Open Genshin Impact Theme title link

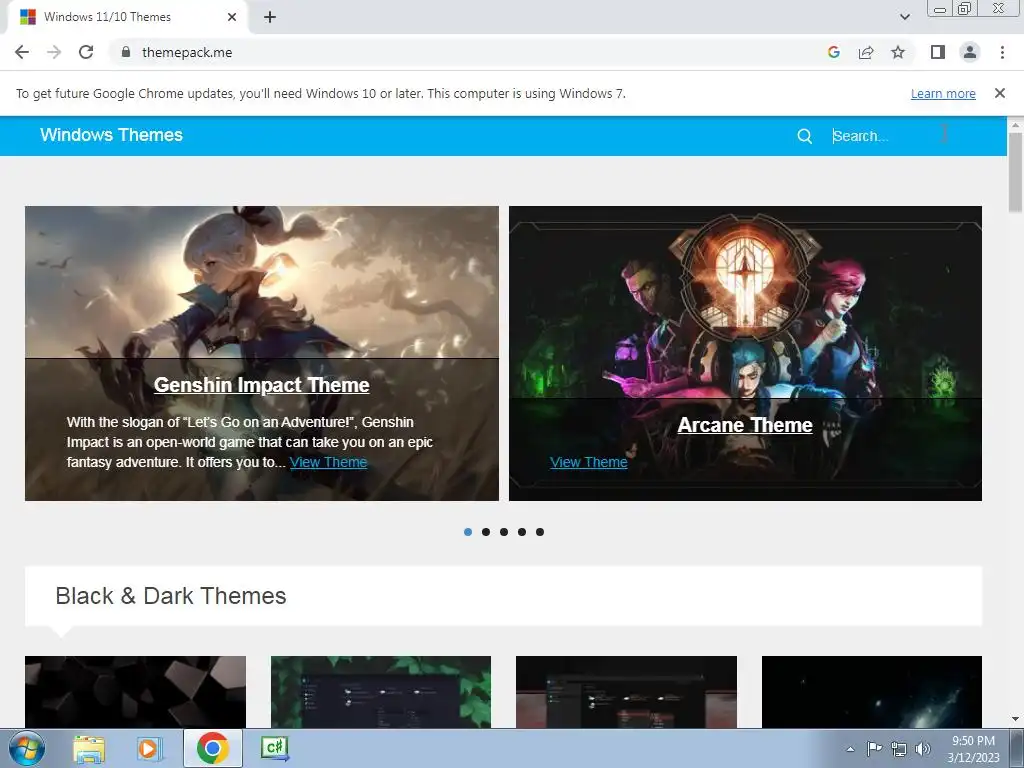[x=261, y=385]
